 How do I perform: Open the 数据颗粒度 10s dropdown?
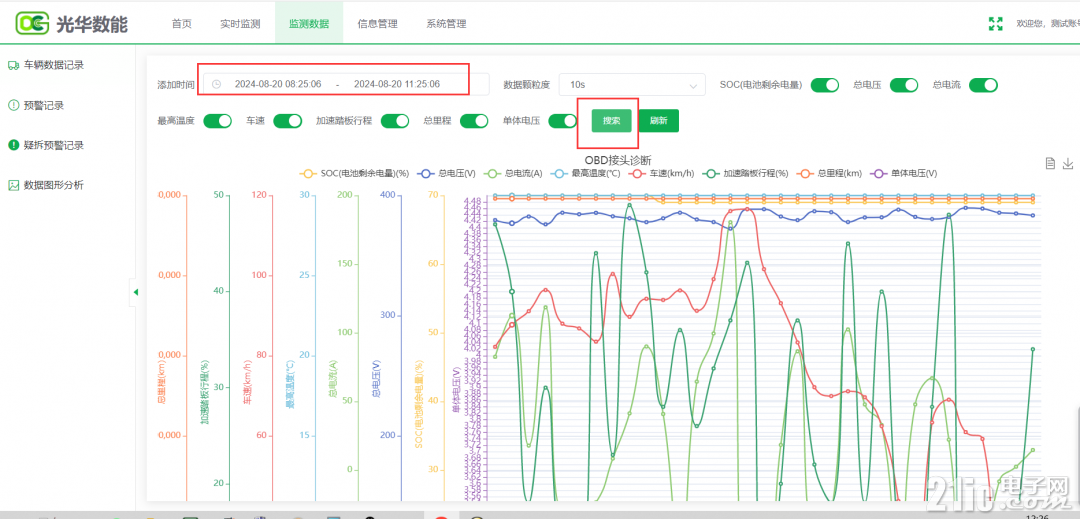click(632, 85)
